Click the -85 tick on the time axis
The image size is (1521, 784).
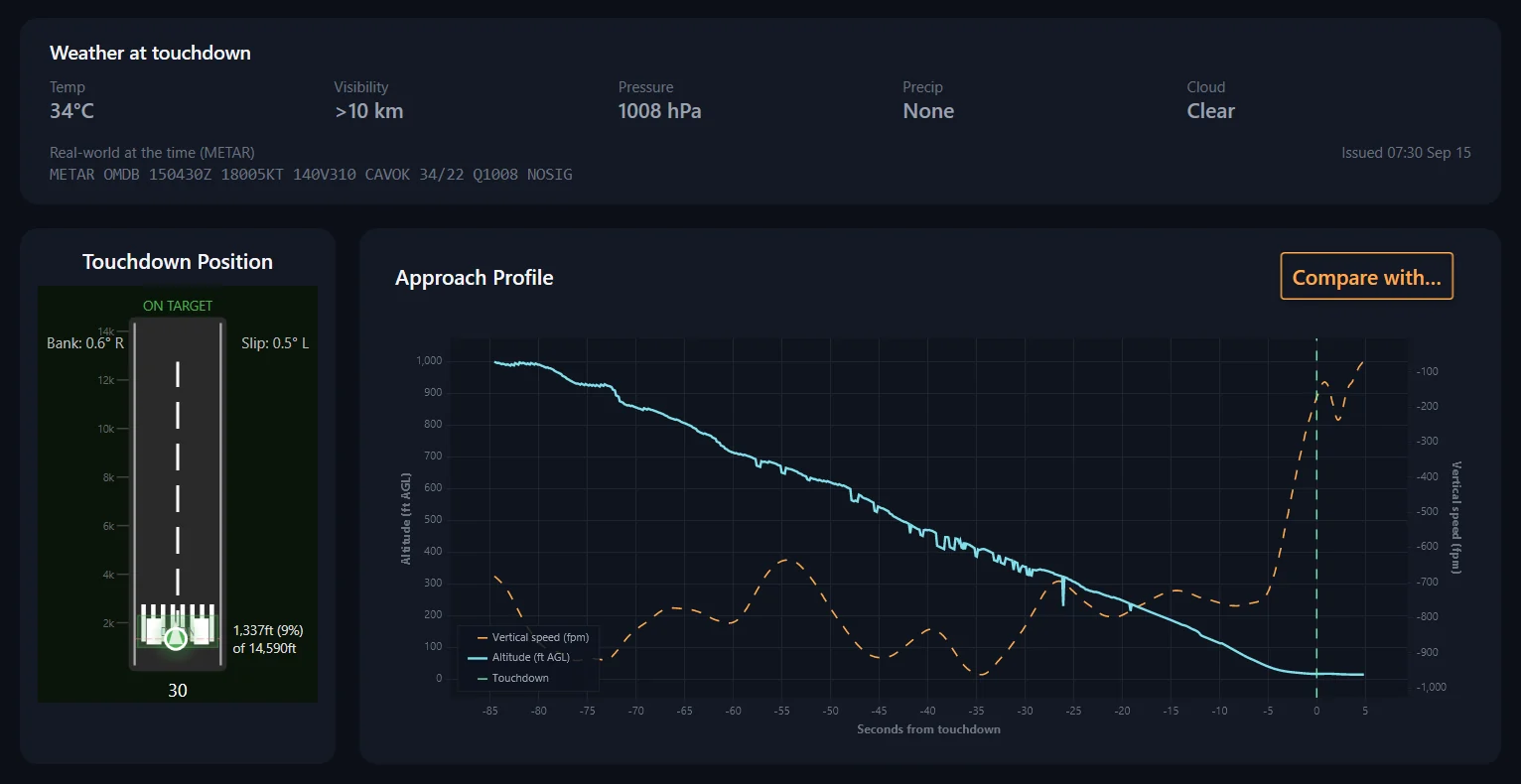[489, 711]
